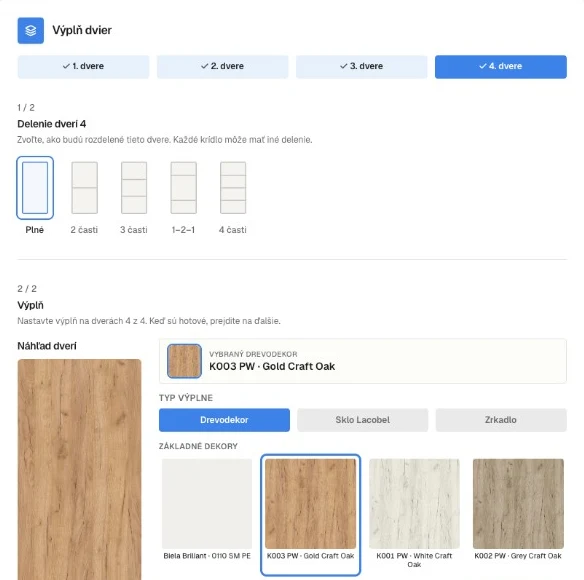Select Sklo Lacobel filling type
The width and height of the screenshot is (584, 580).
click(363, 420)
